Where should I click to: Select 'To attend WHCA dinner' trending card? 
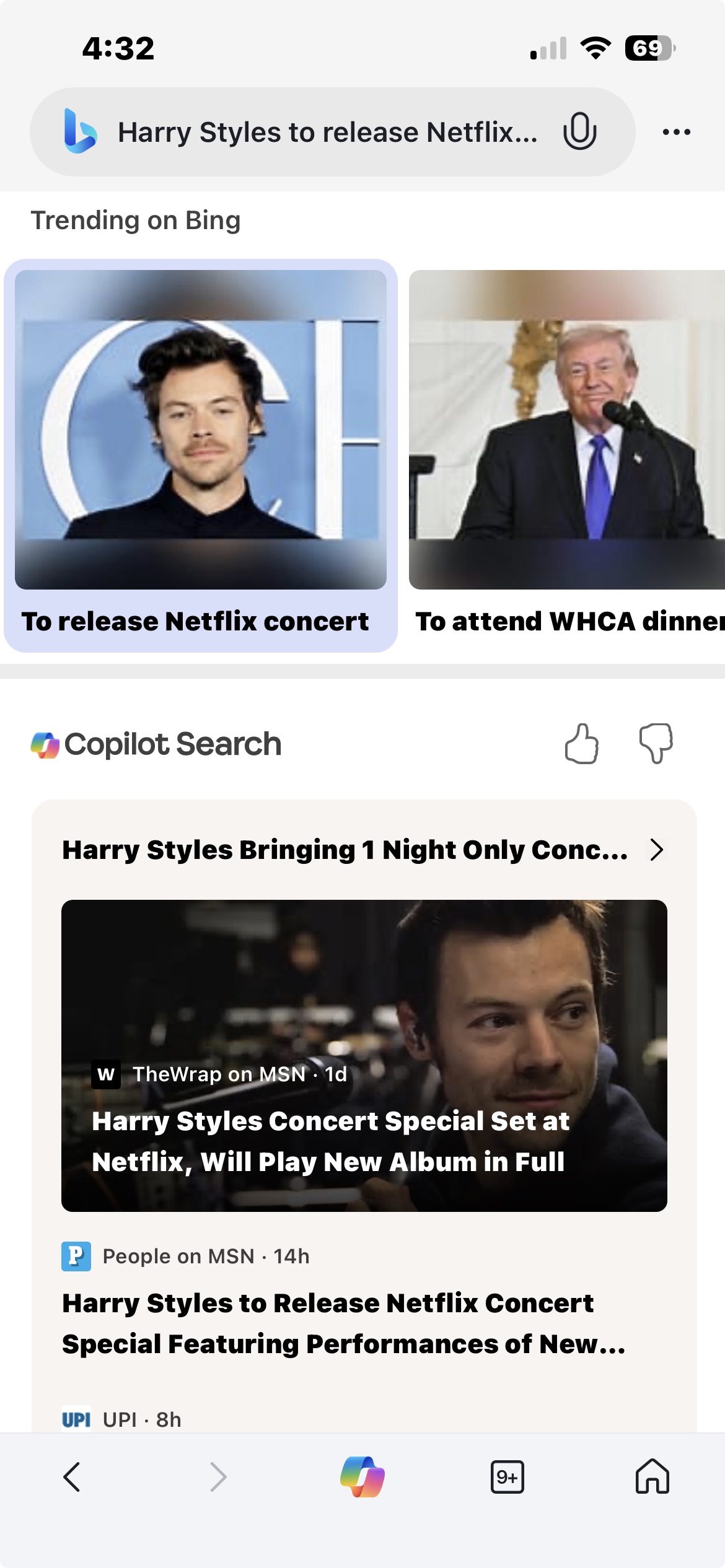567,621
